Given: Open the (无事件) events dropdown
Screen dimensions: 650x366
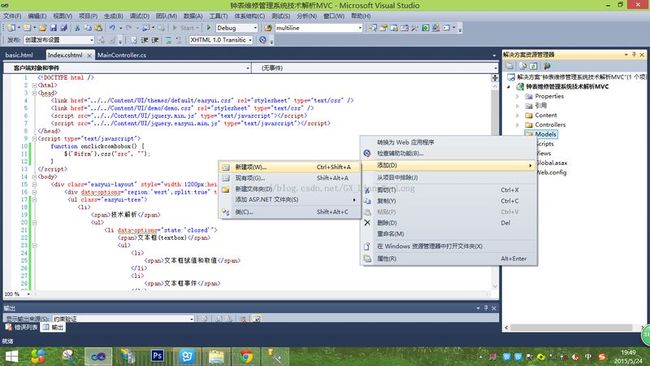Looking at the screenshot, I should click(x=375, y=68).
